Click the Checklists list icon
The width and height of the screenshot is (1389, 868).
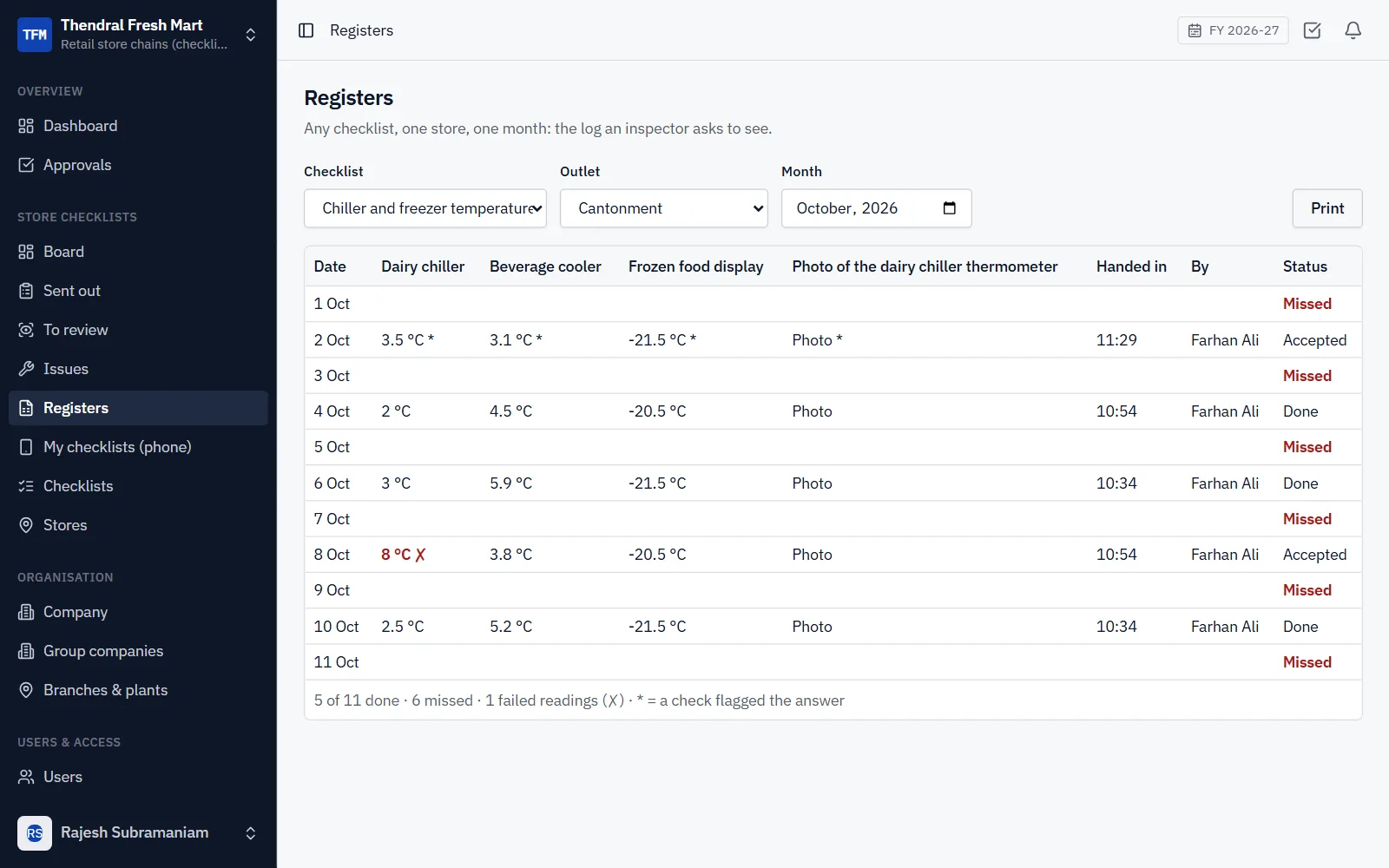[x=26, y=486]
